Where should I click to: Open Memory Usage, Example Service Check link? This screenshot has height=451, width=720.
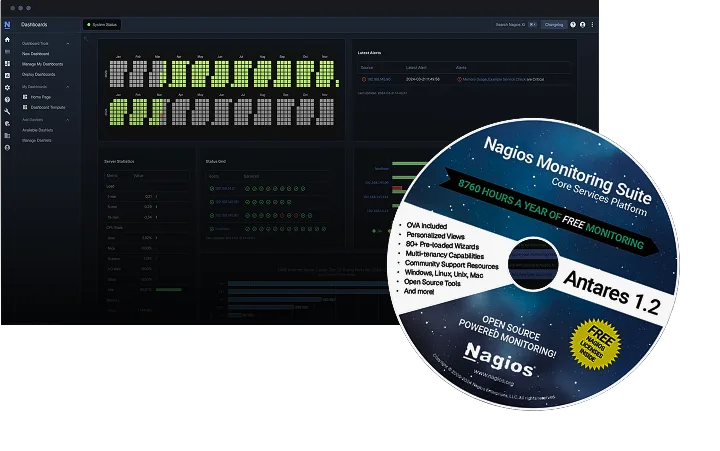point(494,79)
